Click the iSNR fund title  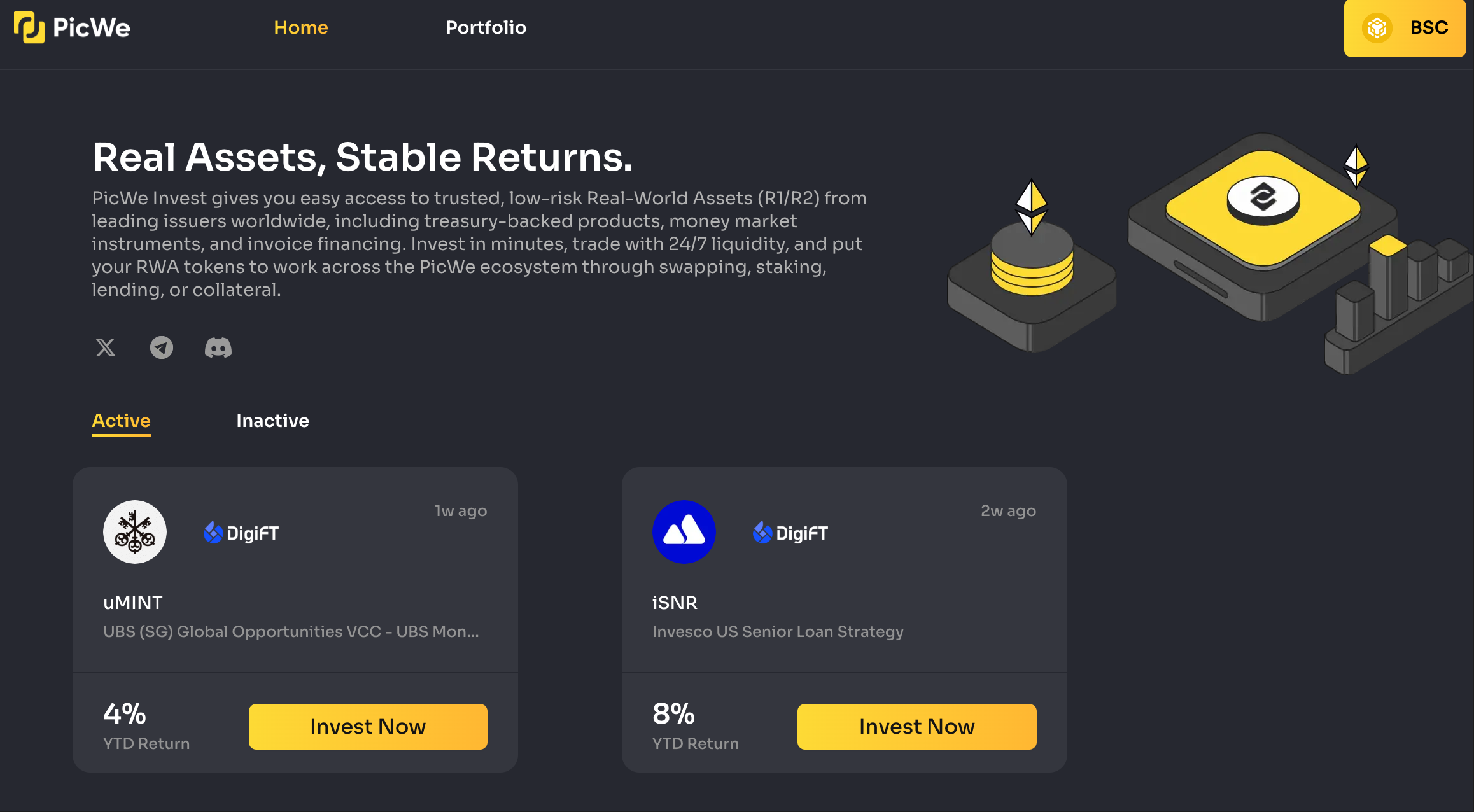(x=675, y=603)
